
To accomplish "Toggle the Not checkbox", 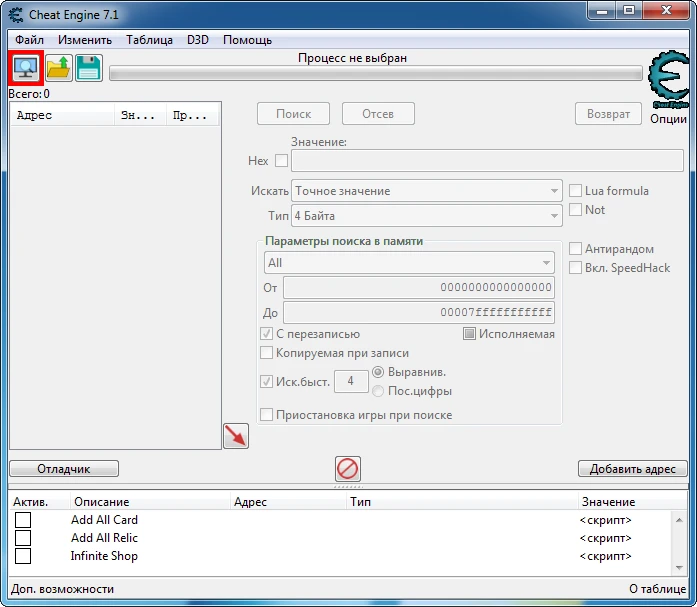I will pos(575,209).
